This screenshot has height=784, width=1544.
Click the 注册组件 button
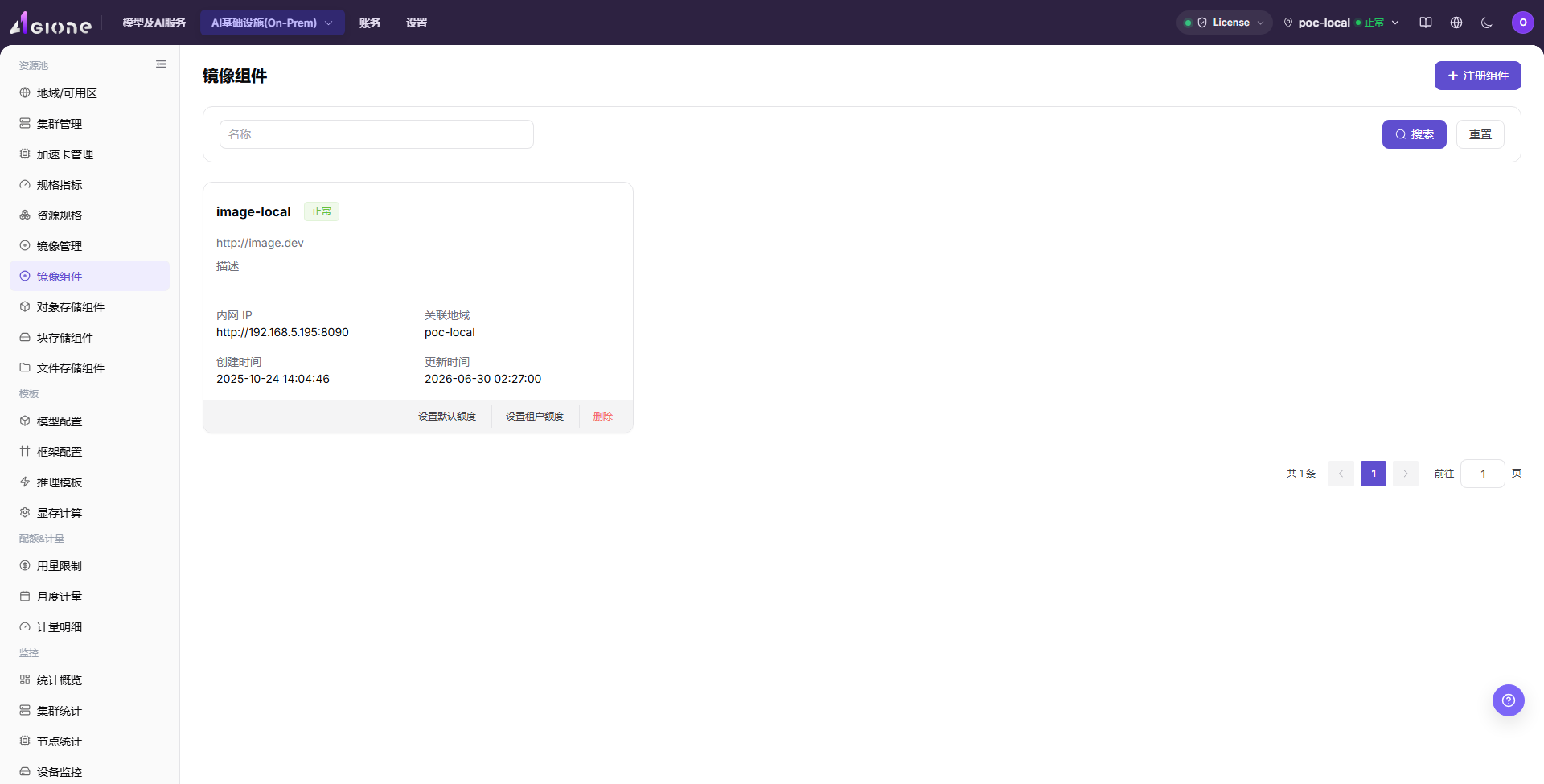point(1477,76)
